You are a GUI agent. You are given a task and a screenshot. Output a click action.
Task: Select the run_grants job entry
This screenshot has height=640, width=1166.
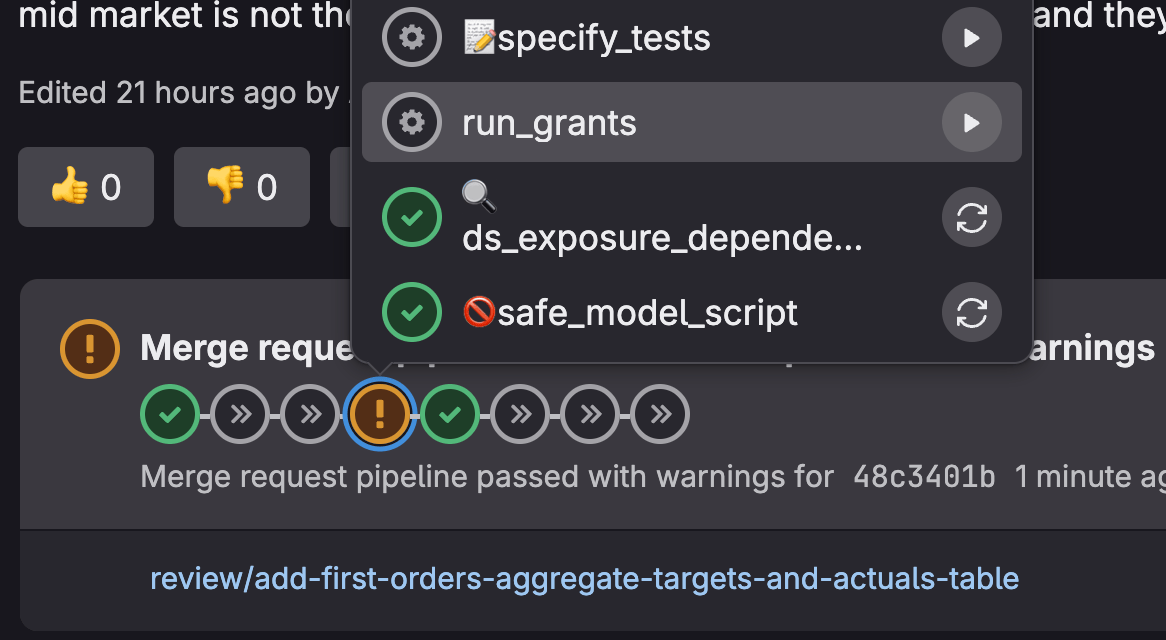point(692,122)
